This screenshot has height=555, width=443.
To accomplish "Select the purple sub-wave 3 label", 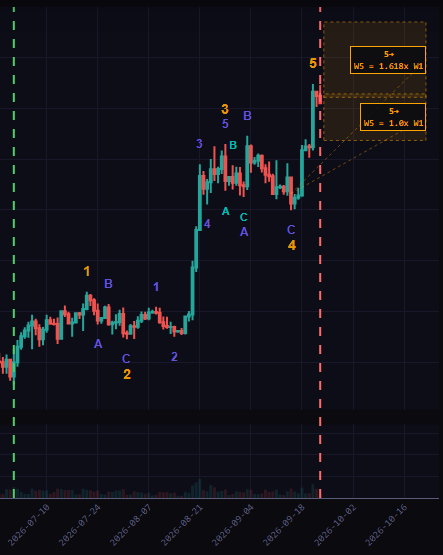I will (x=199, y=143).
